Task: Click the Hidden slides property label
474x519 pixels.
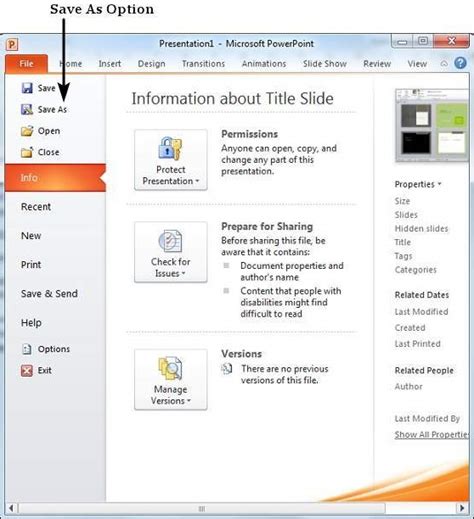Action: coord(421,228)
